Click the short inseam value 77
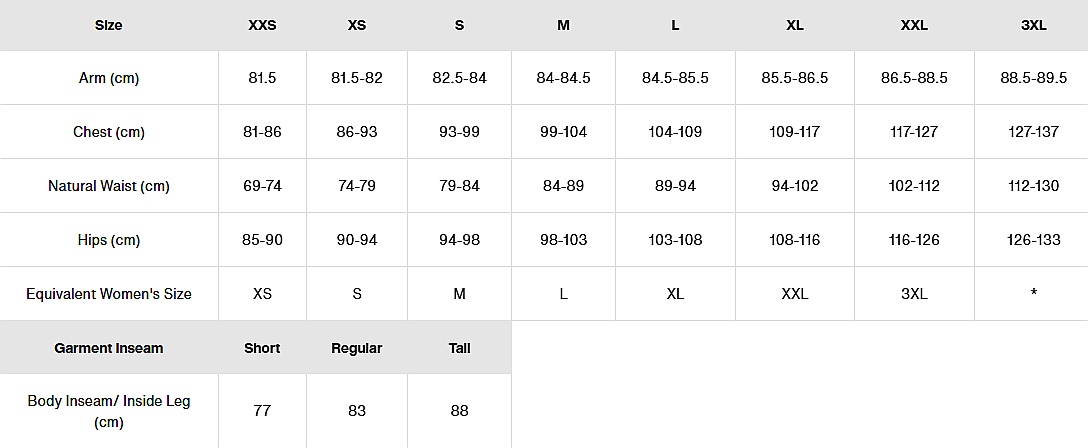Screen dimensions: 1088x448 262,411
